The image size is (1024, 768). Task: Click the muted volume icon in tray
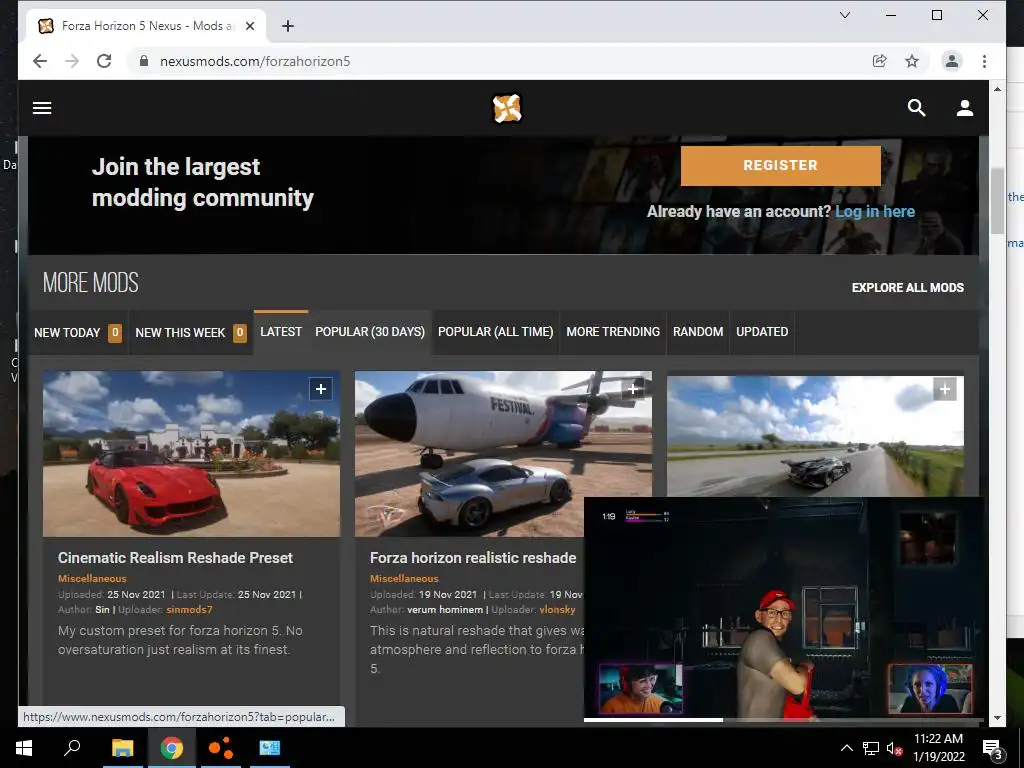click(x=894, y=748)
